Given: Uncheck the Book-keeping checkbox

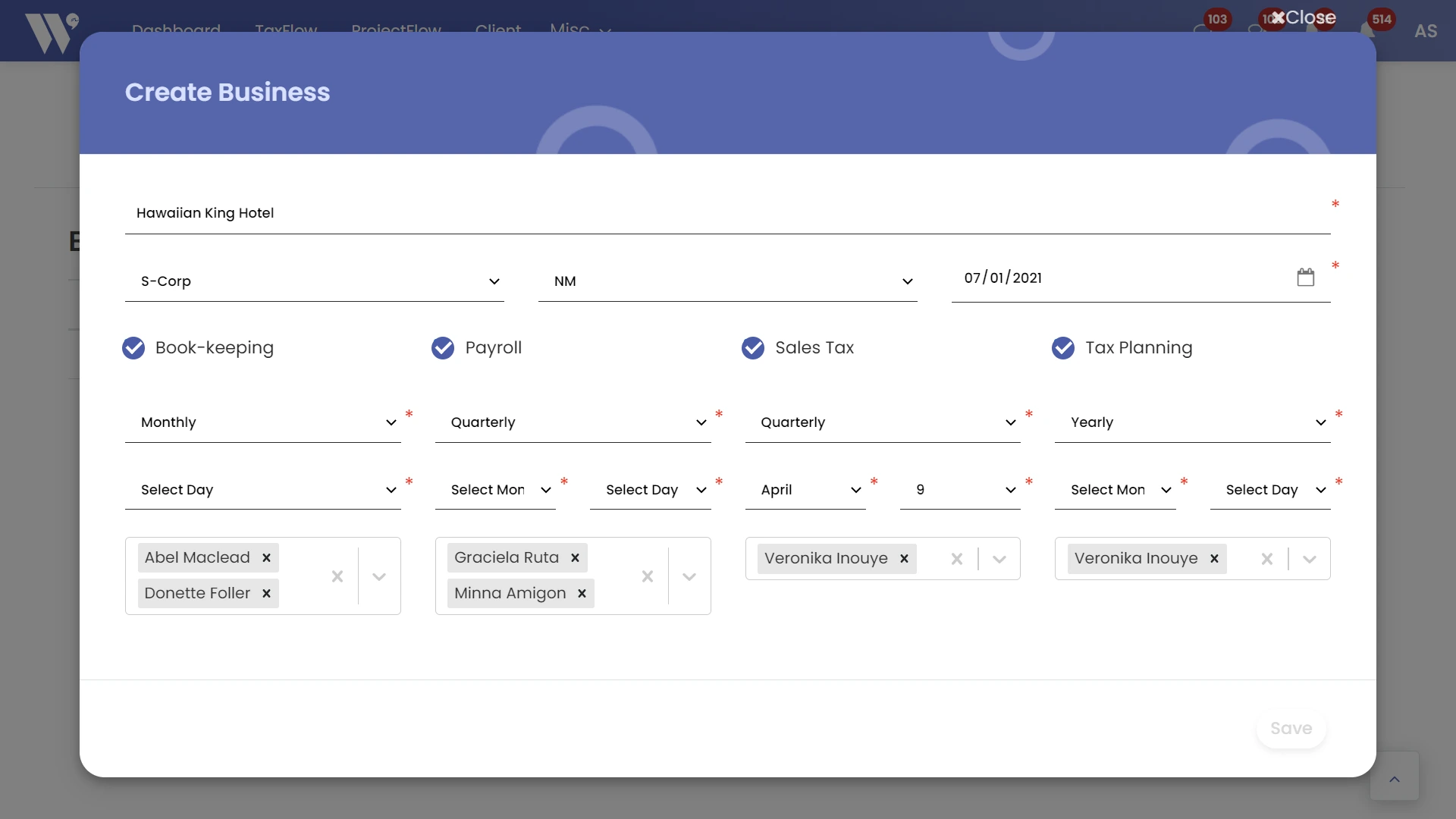Looking at the screenshot, I should coord(133,348).
